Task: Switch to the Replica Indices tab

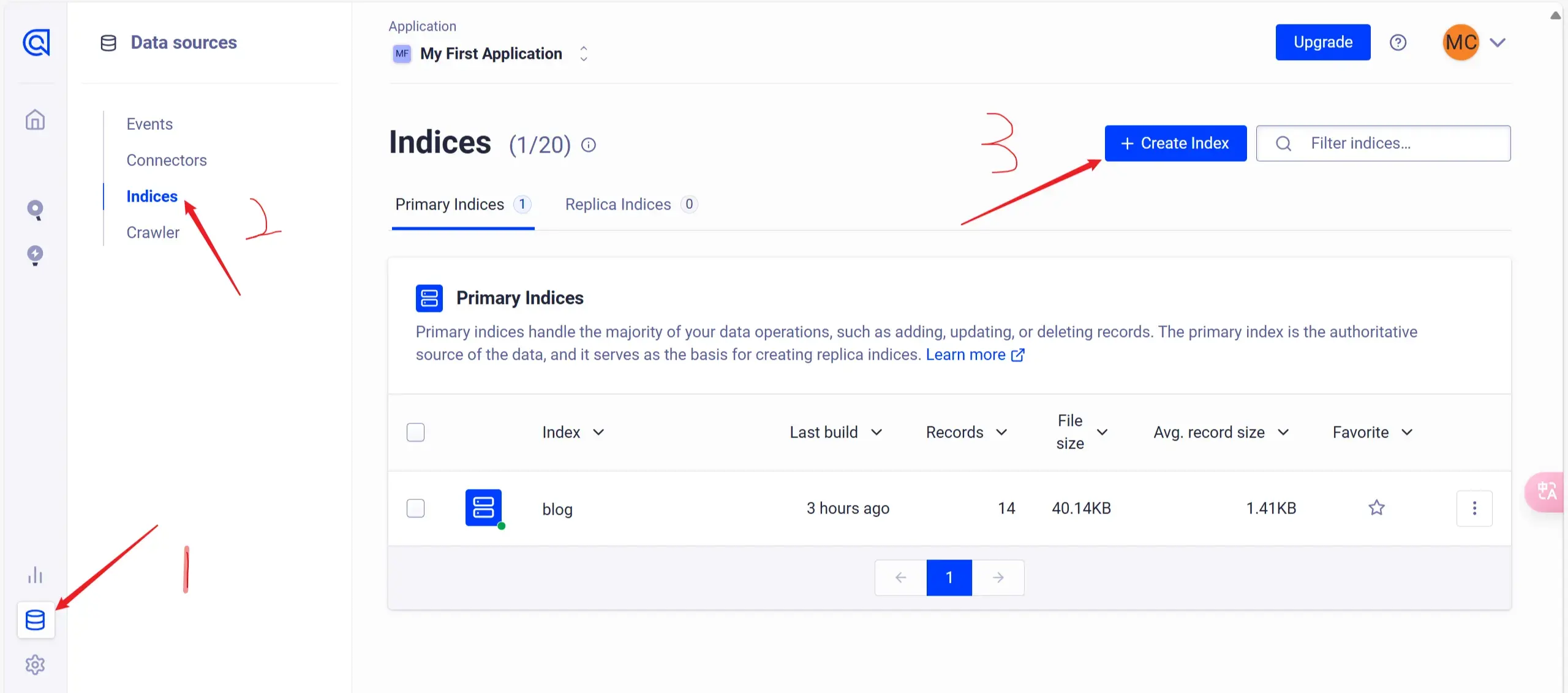Action: click(x=618, y=204)
